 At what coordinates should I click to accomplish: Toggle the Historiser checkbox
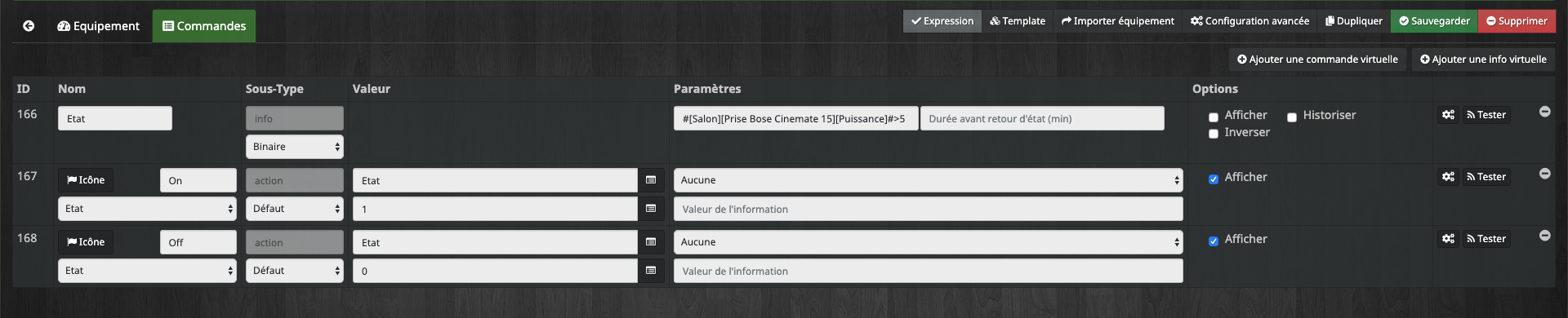tap(1292, 117)
